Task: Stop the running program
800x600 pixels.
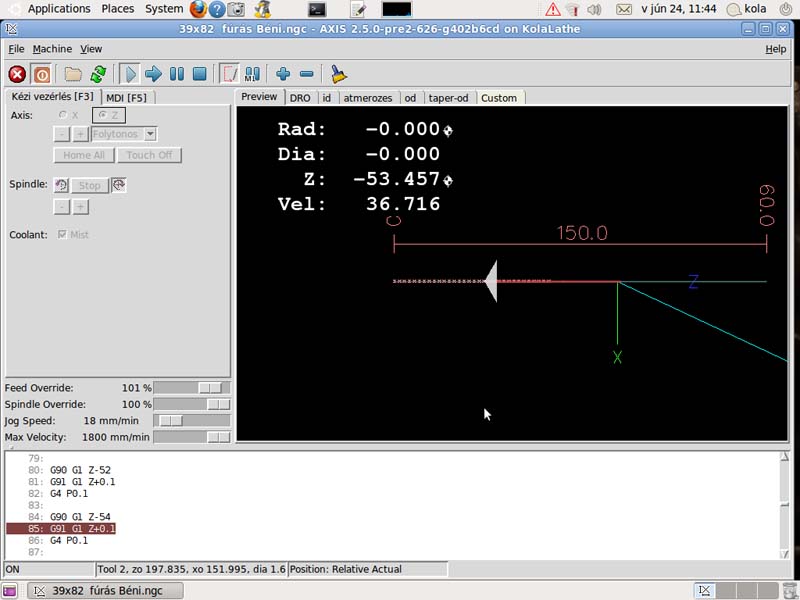Action: (x=200, y=74)
